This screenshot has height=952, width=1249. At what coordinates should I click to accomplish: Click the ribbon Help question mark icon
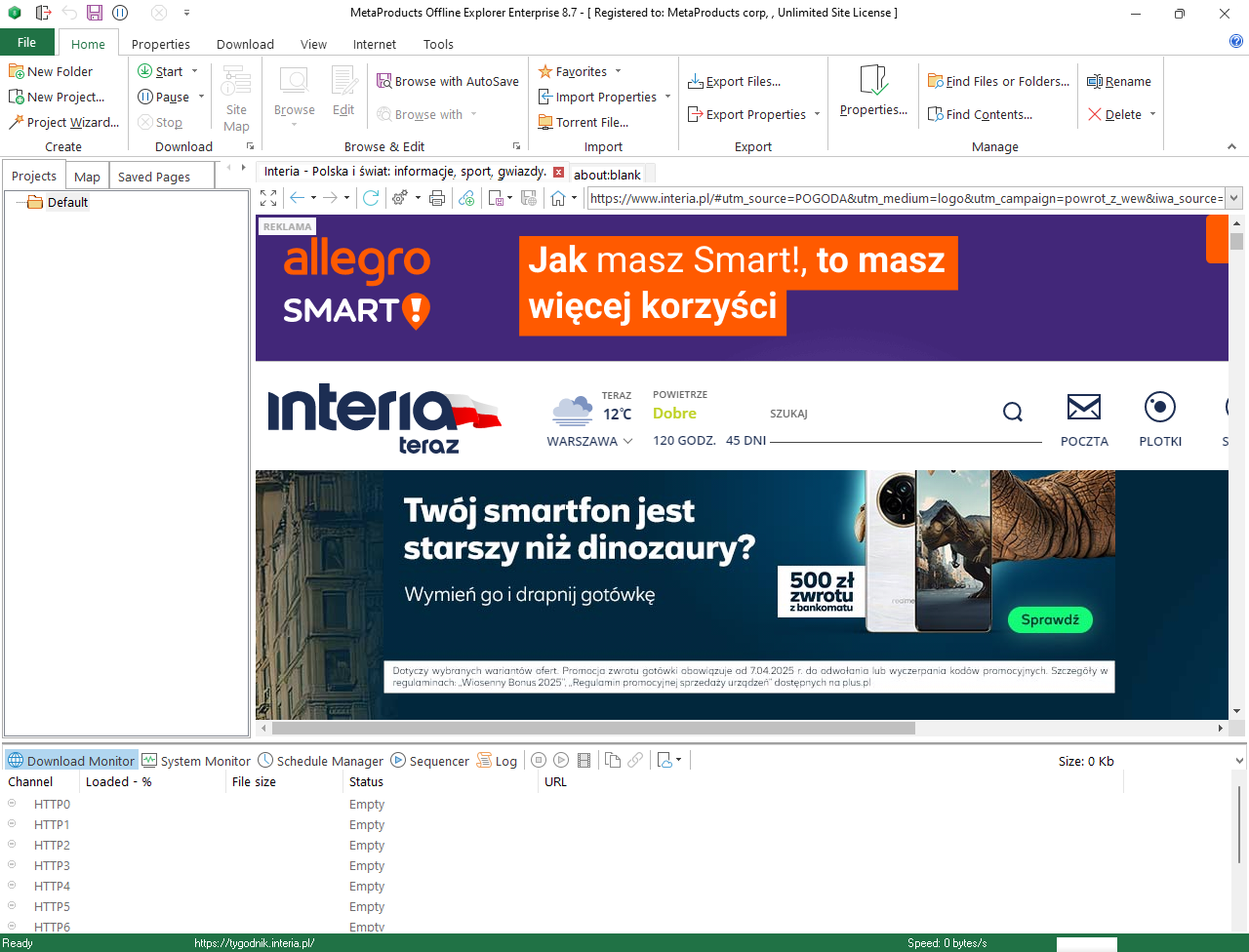(x=1236, y=42)
